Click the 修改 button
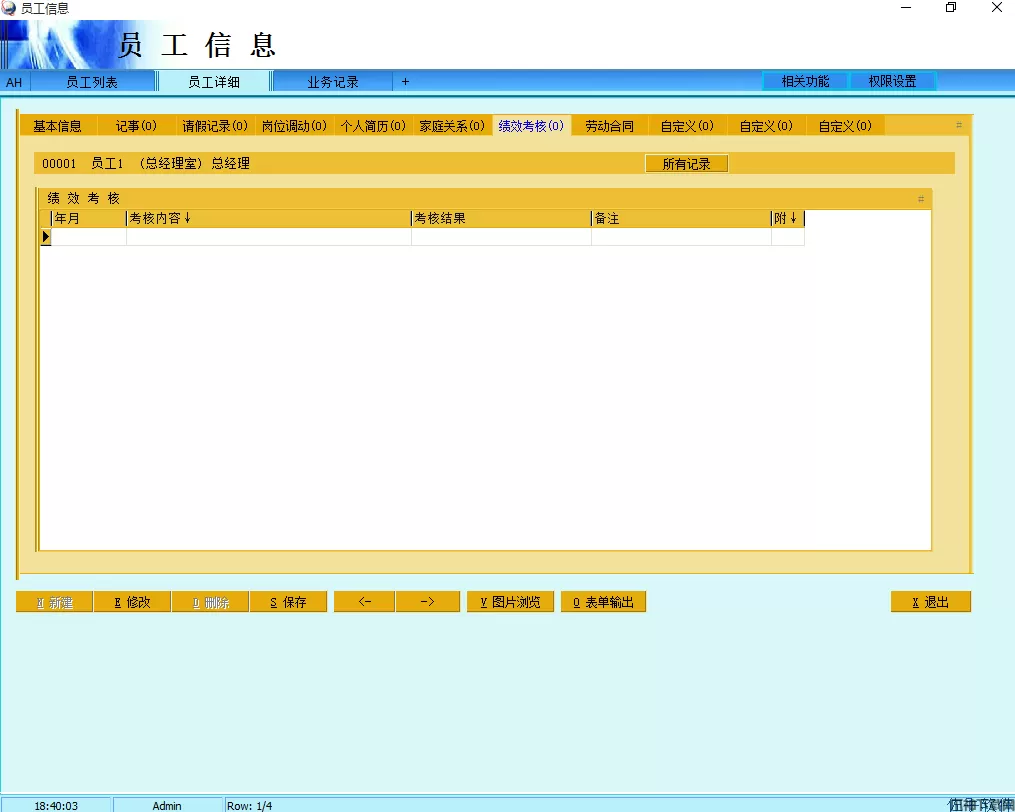The width and height of the screenshot is (1015, 812). point(132,602)
